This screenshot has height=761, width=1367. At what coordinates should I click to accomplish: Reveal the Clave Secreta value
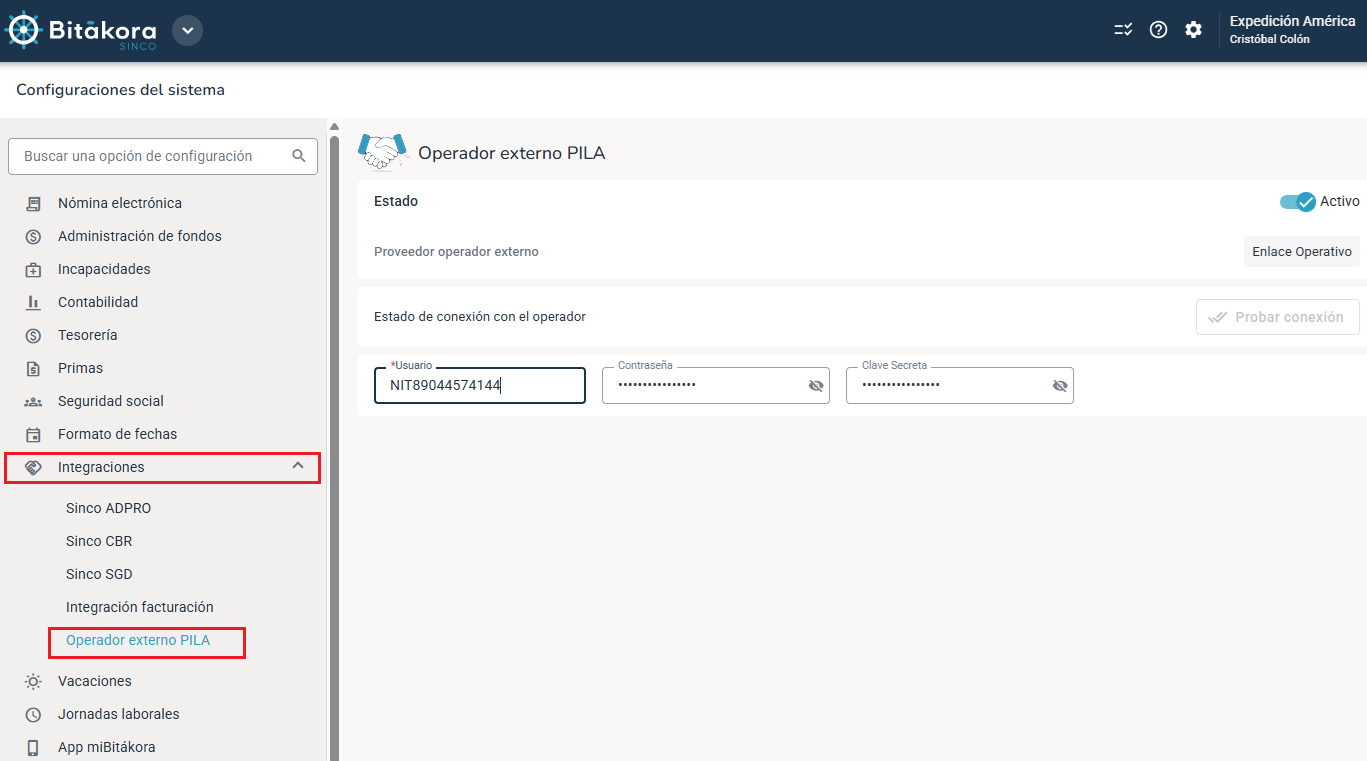(1059, 385)
